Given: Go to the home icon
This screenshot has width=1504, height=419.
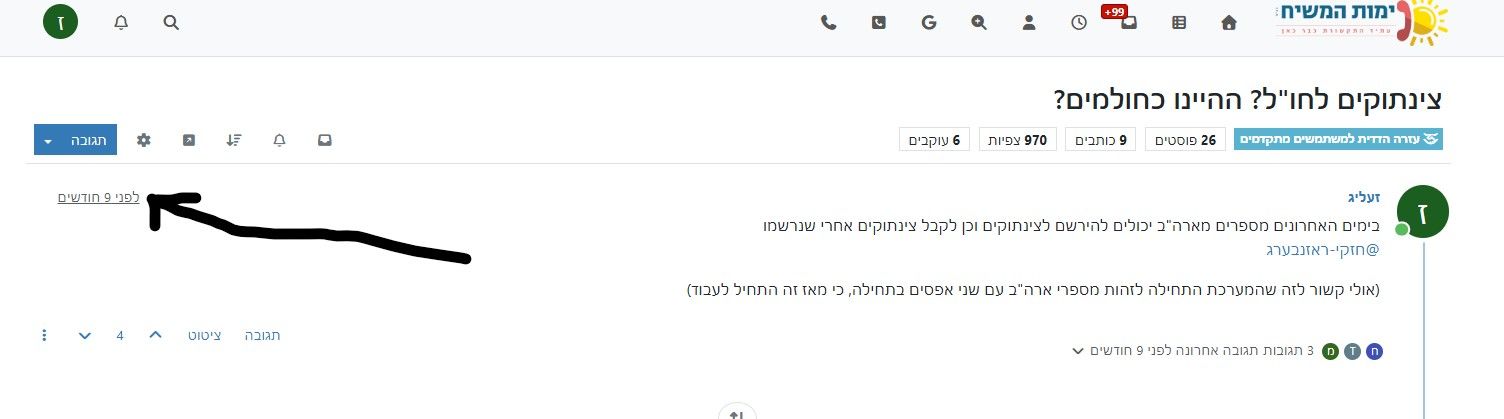Looking at the screenshot, I should (x=1229, y=22).
